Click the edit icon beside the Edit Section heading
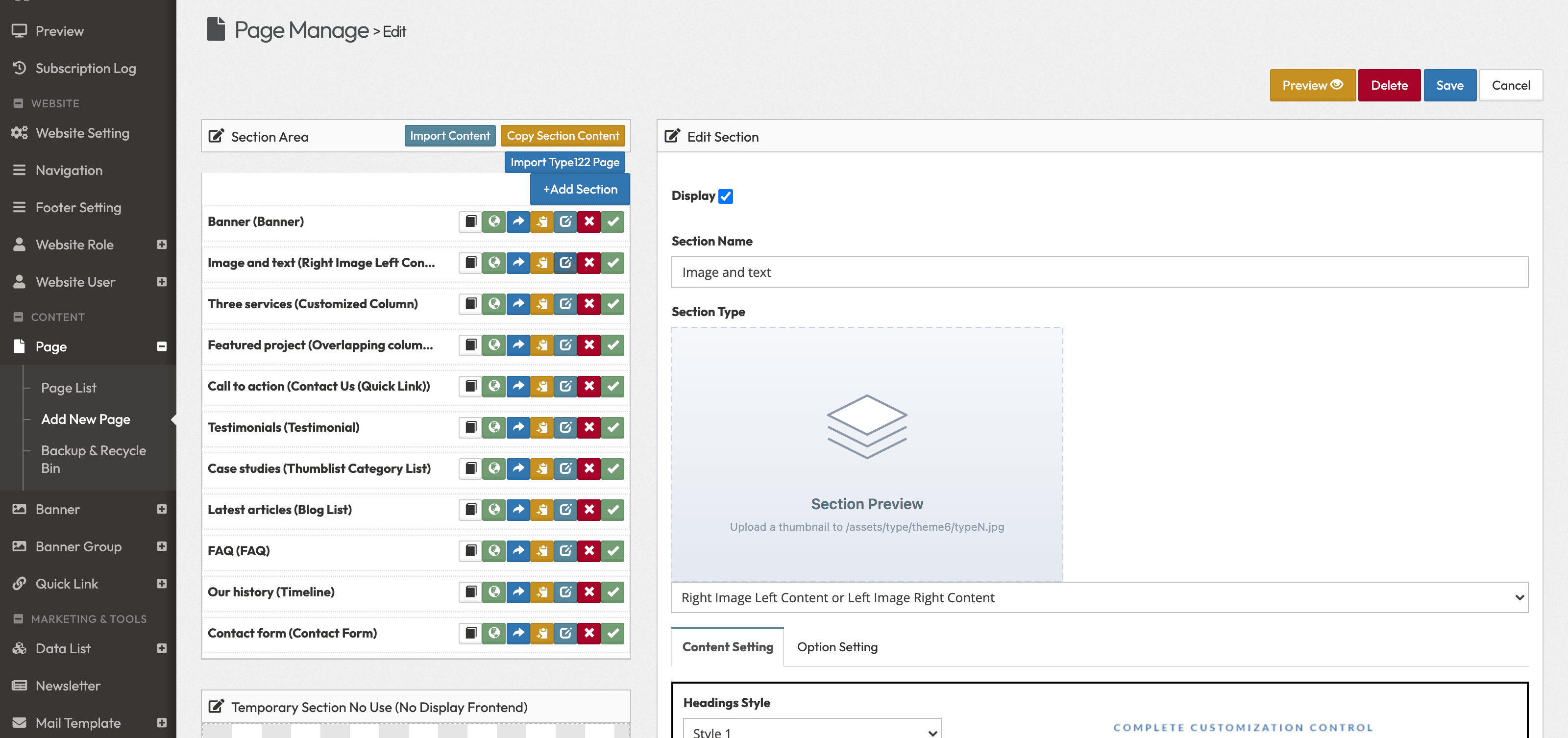 pyautogui.click(x=672, y=136)
